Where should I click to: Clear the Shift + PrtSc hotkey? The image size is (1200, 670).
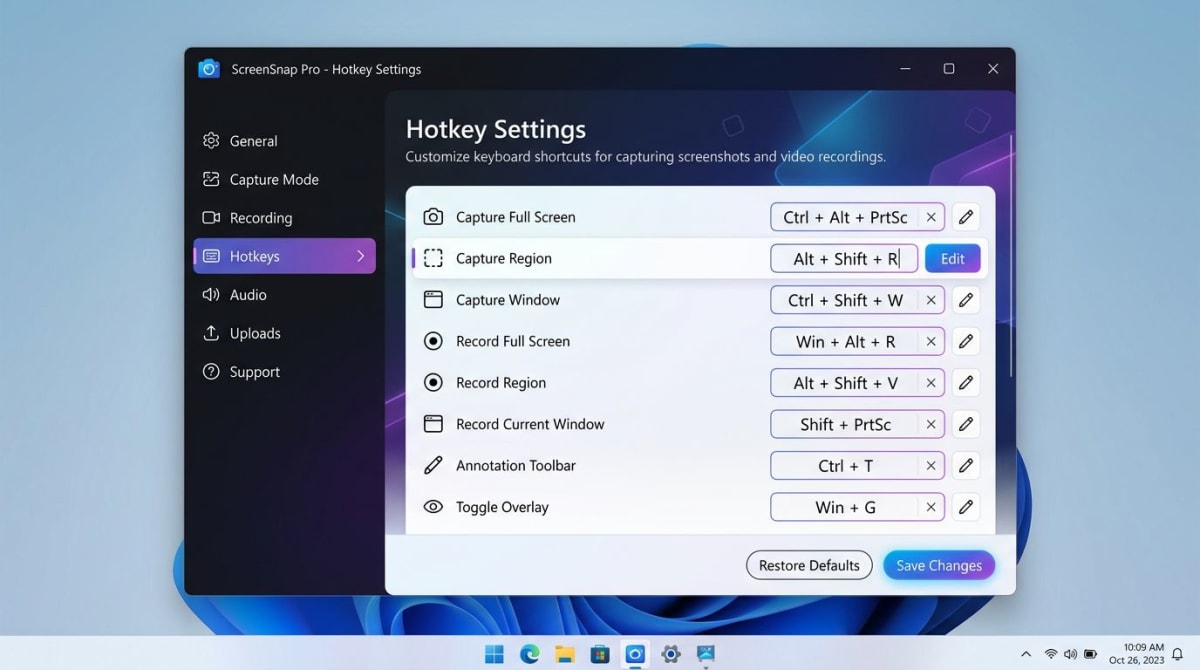pos(931,424)
